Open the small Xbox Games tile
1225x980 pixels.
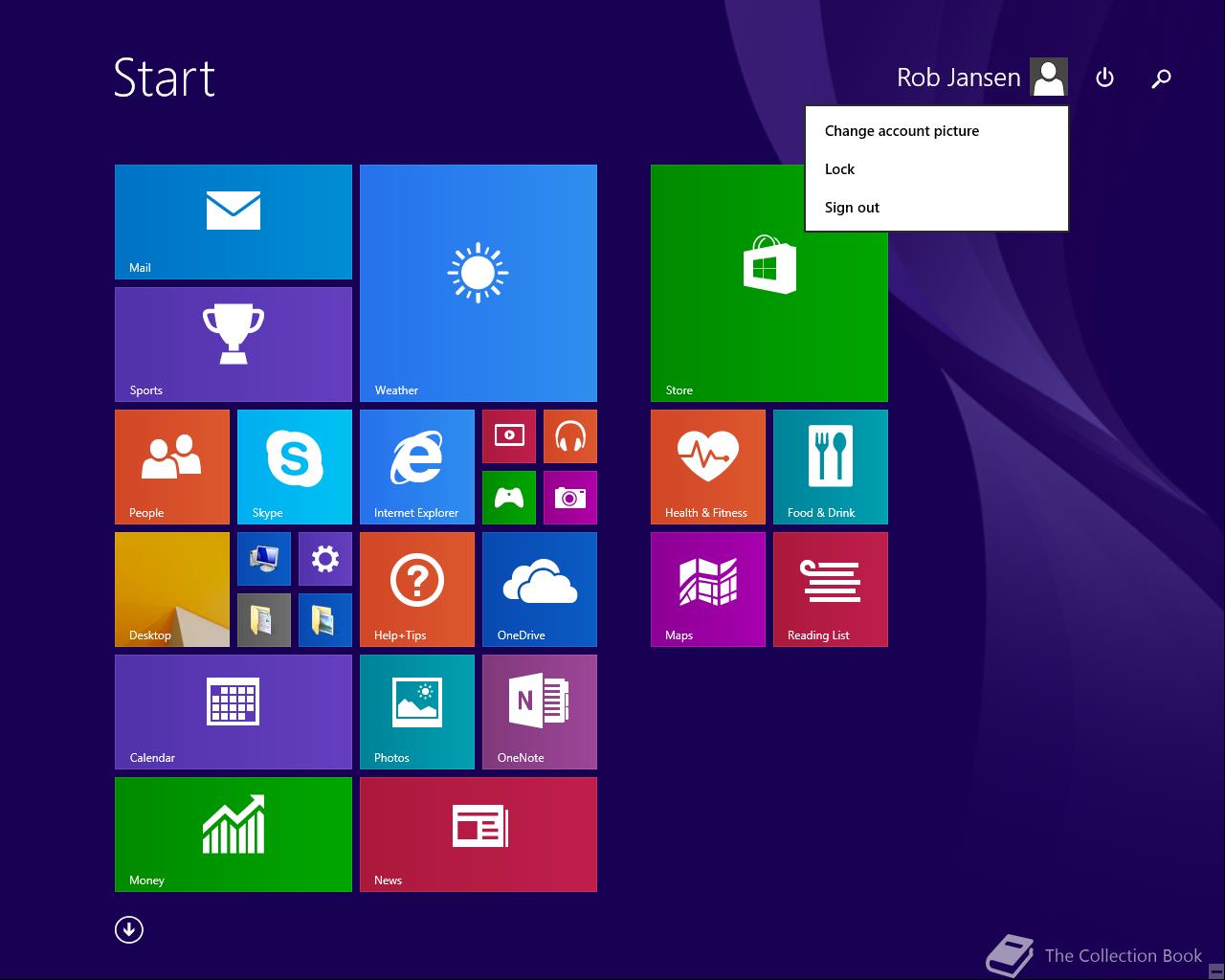(x=509, y=498)
